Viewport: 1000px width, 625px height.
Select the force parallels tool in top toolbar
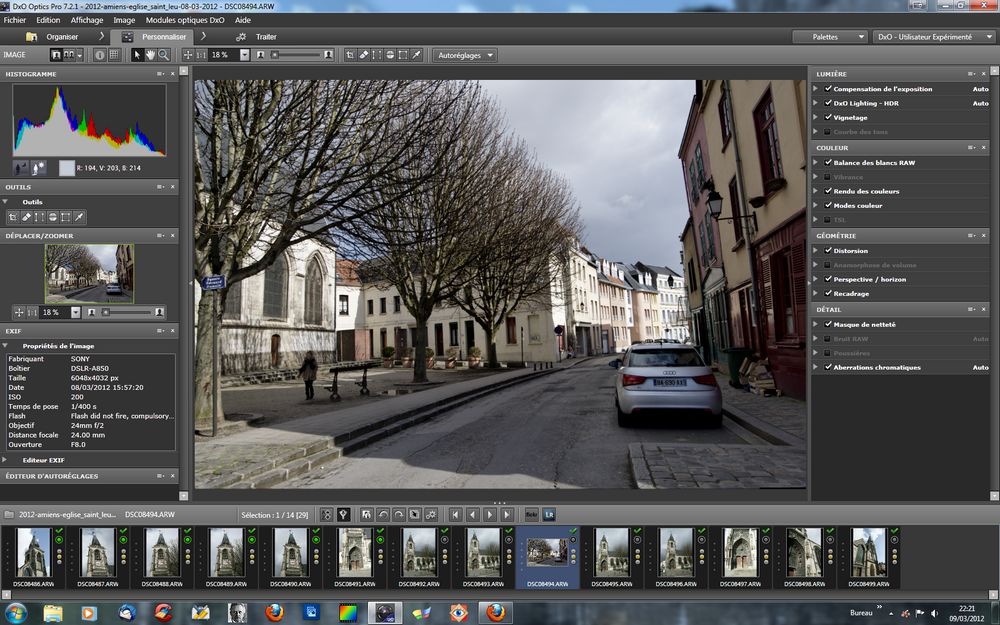[377, 55]
